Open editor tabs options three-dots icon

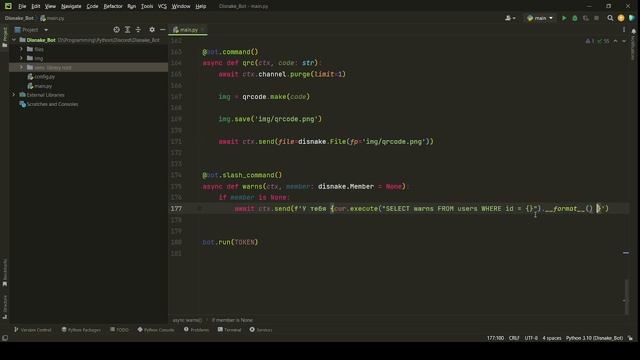[x=624, y=30]
